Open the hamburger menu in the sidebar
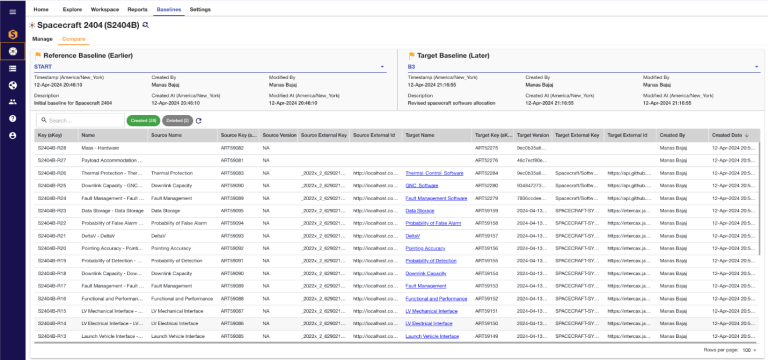768x360 pixels. coord(13,12)
